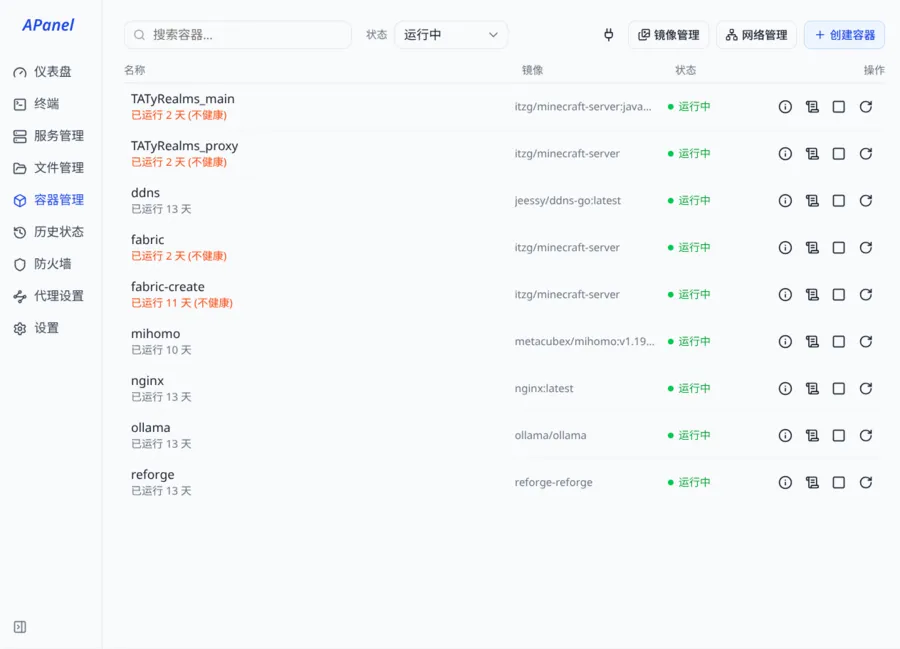Image resolution: width=900 pixels, height=649 pixels.
Task: Click the plug connection icon
Action: [608, 35]
